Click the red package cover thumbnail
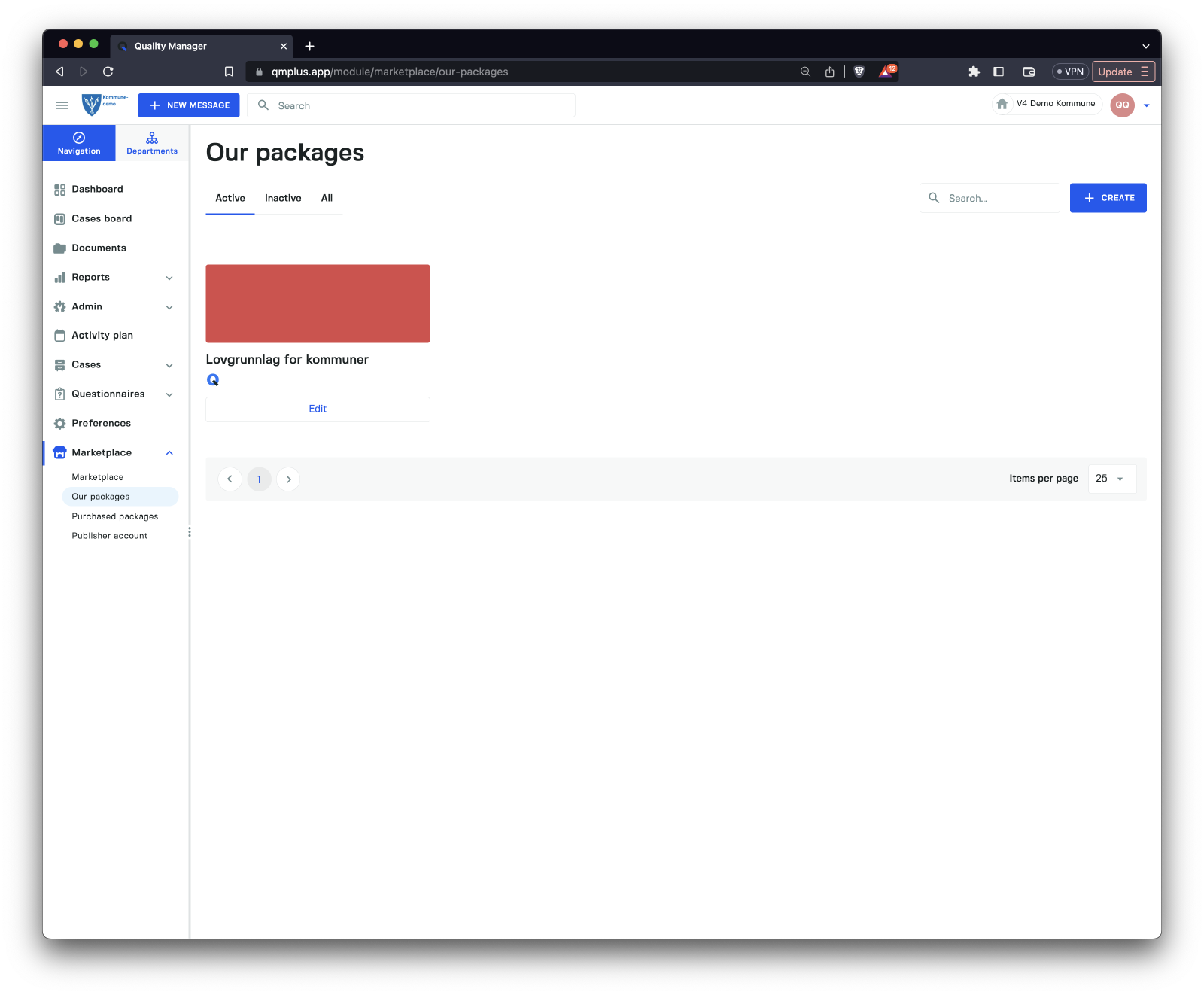 [x=318, y=303]
